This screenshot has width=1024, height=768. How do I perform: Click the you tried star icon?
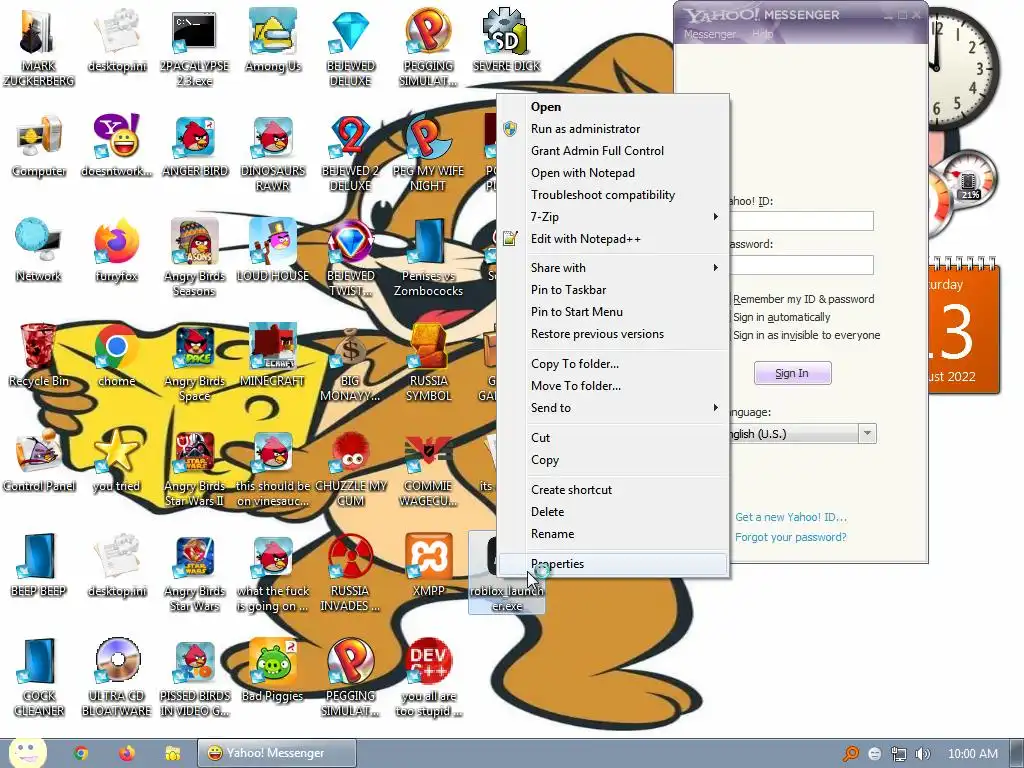click(117, 453)
